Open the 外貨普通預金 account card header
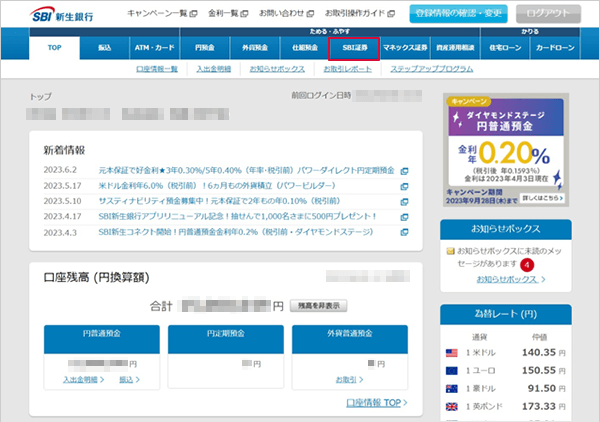The image size is (600, 422). (350, 339)
